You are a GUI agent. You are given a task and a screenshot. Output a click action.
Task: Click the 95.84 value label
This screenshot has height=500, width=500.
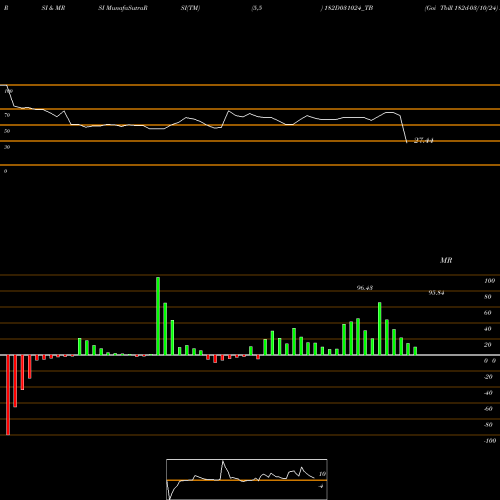tap(436, 293)
